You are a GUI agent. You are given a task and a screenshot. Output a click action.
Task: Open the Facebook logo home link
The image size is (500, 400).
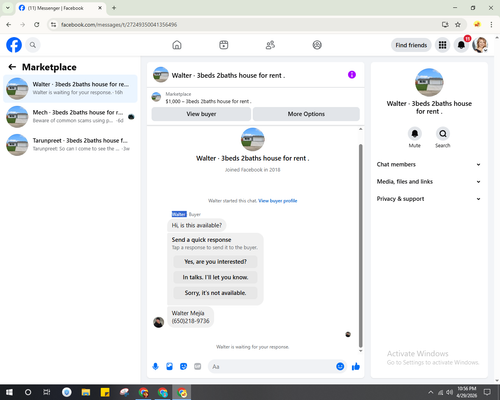[14, 45]
